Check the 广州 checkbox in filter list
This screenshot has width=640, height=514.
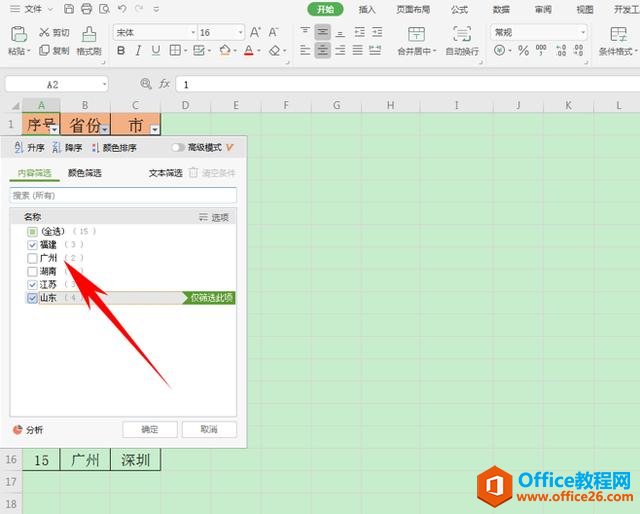coord(33,258)
